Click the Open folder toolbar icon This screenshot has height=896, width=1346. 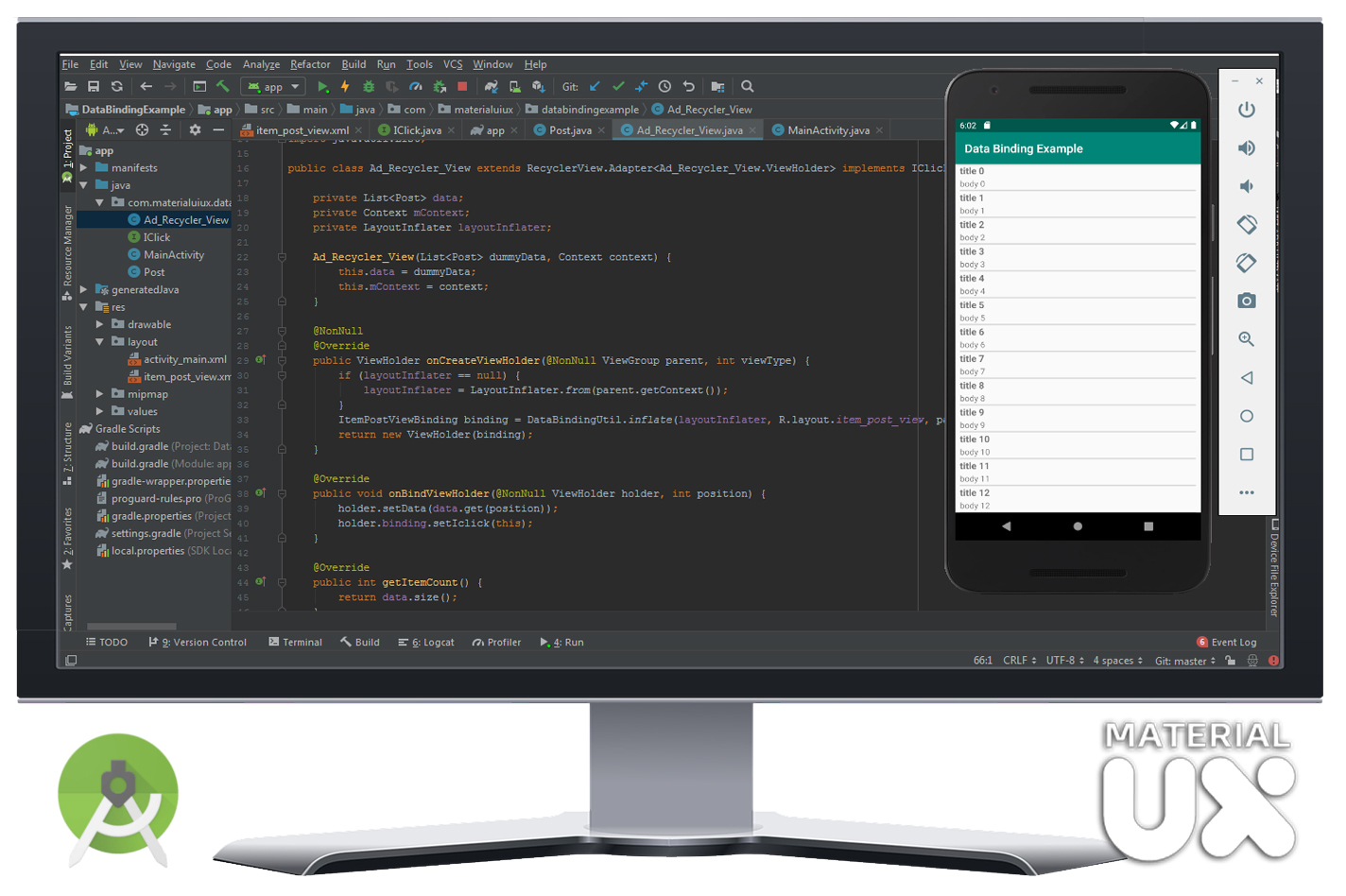click(70, 87)
